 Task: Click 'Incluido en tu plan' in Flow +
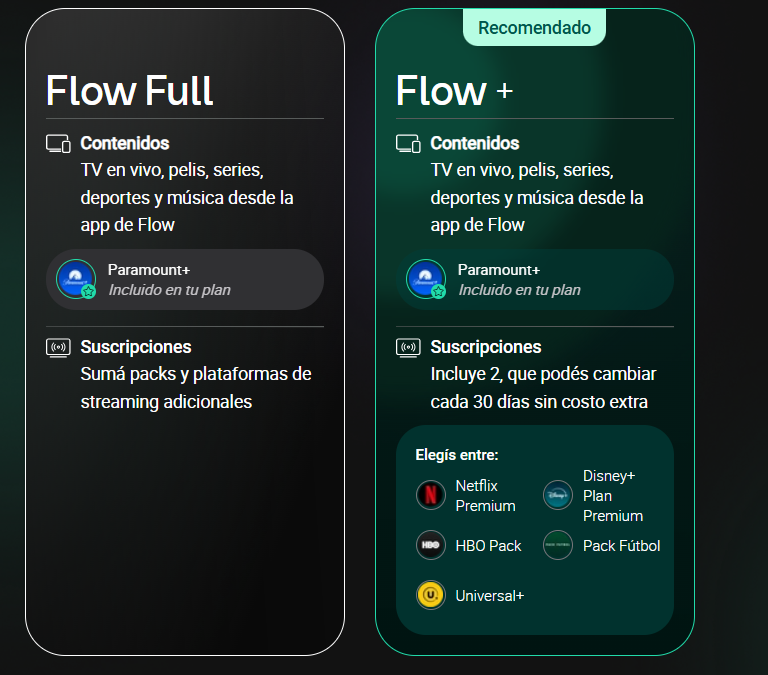point(520,290)
